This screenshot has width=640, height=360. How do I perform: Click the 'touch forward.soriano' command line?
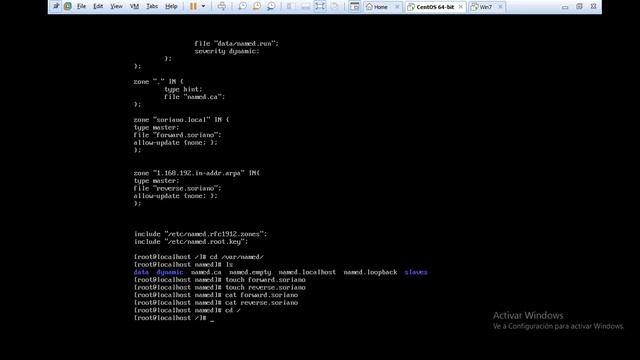click(220, 280)
